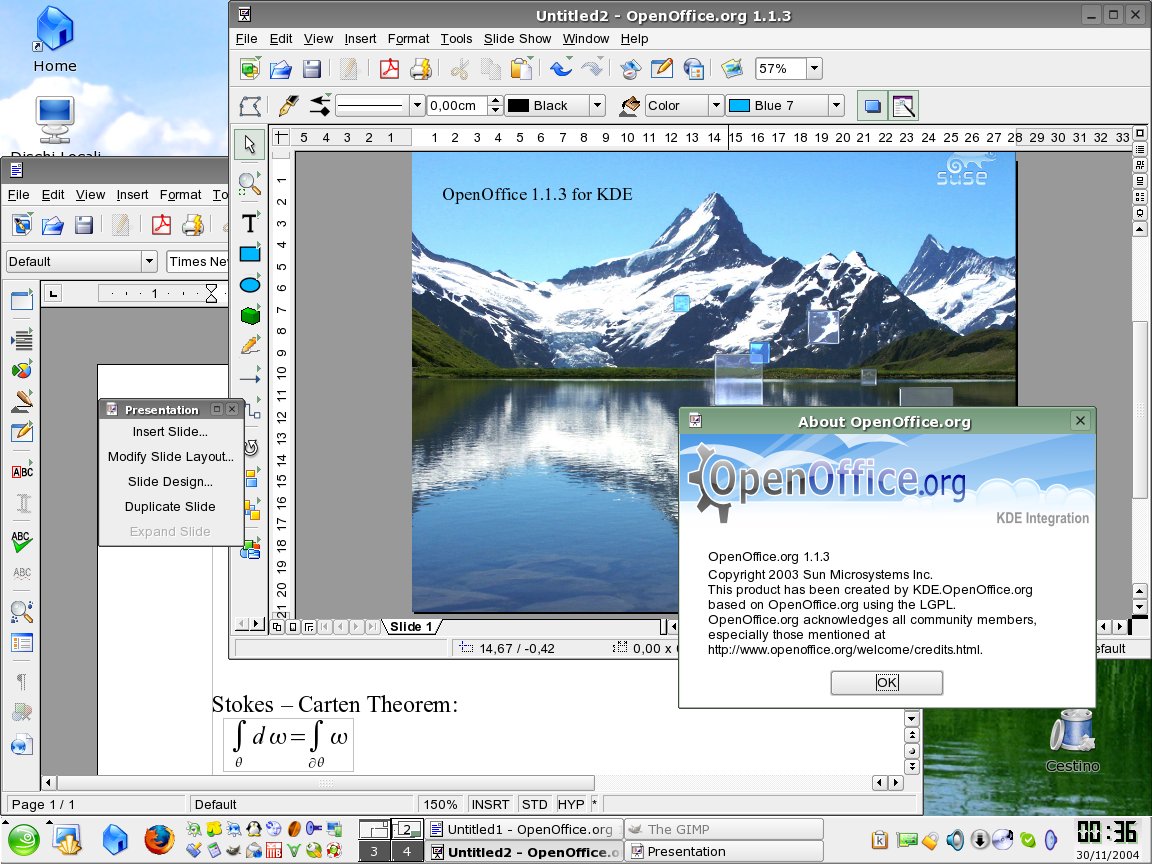Click Find magnifier icon in Writer sidebar

pyautogui.click(x=21, y=611)
